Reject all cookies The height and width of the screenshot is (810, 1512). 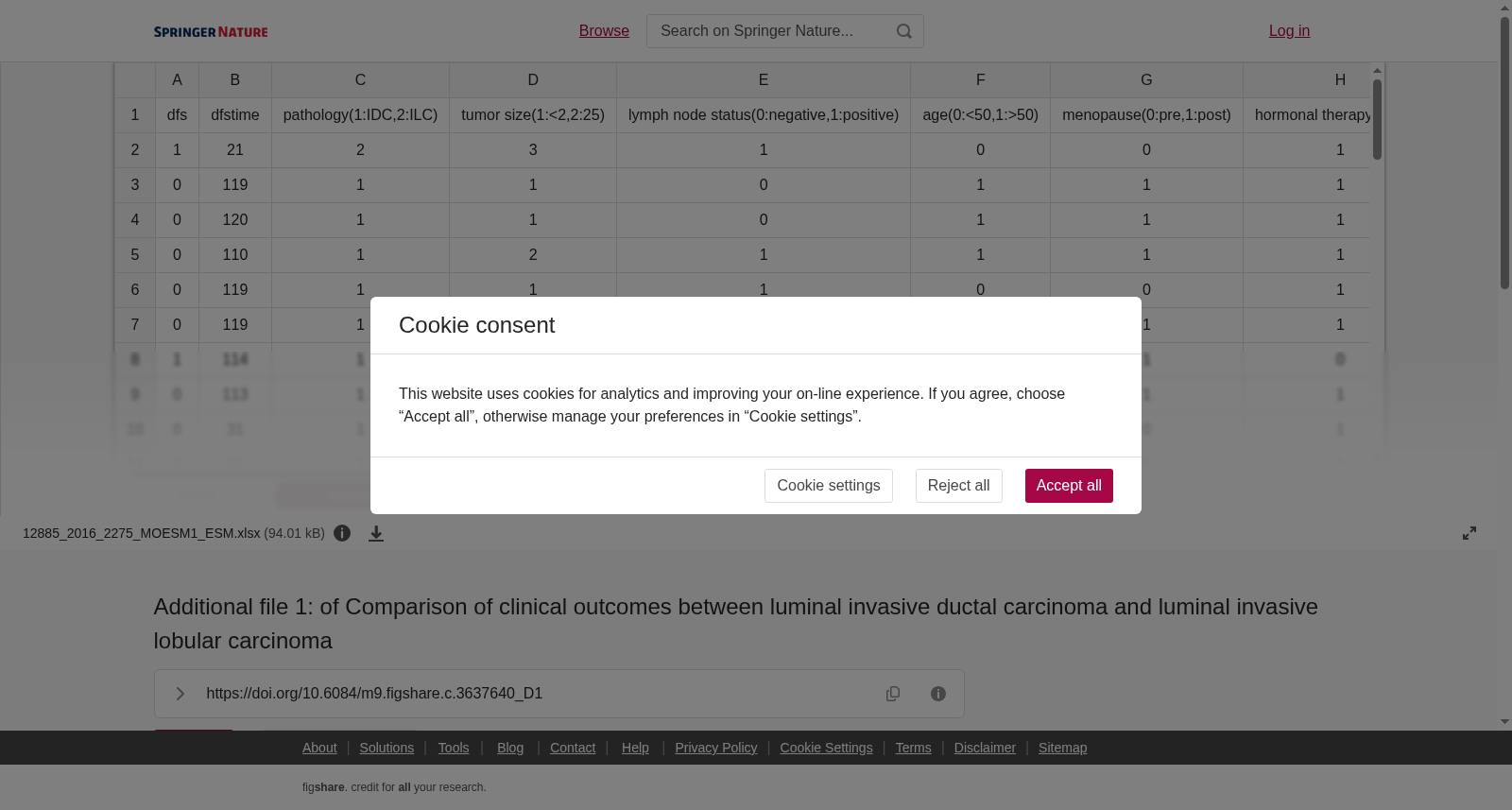(958, 486)
